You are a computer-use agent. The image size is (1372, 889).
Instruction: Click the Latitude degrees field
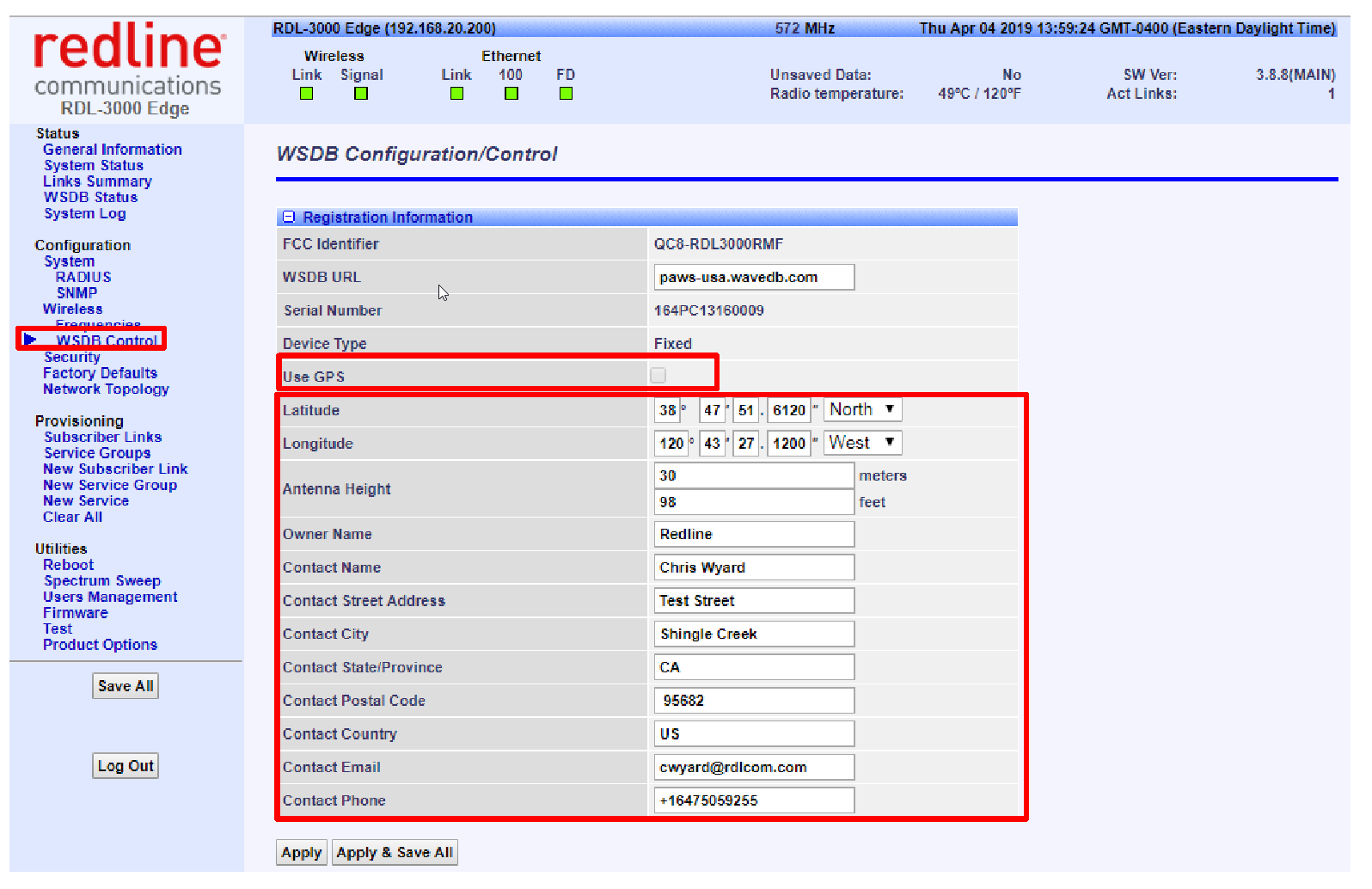[667, 411]
